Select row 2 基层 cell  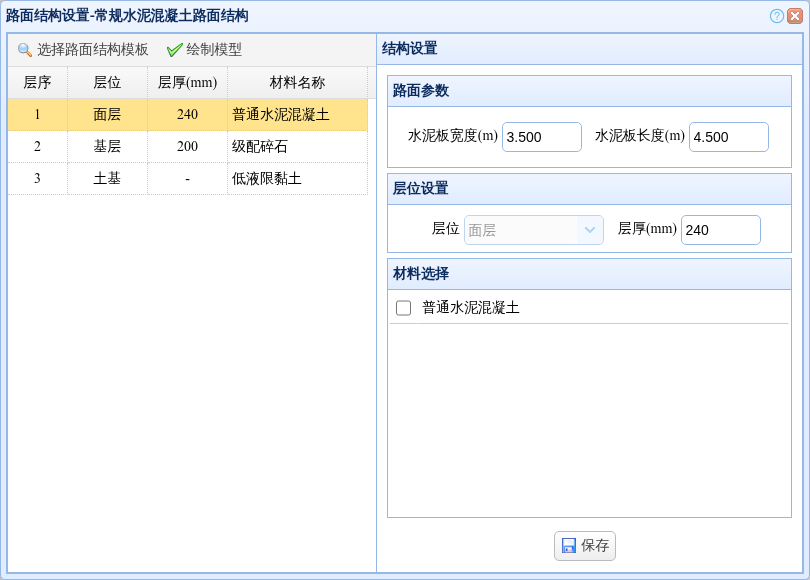[x=107, y=147]
